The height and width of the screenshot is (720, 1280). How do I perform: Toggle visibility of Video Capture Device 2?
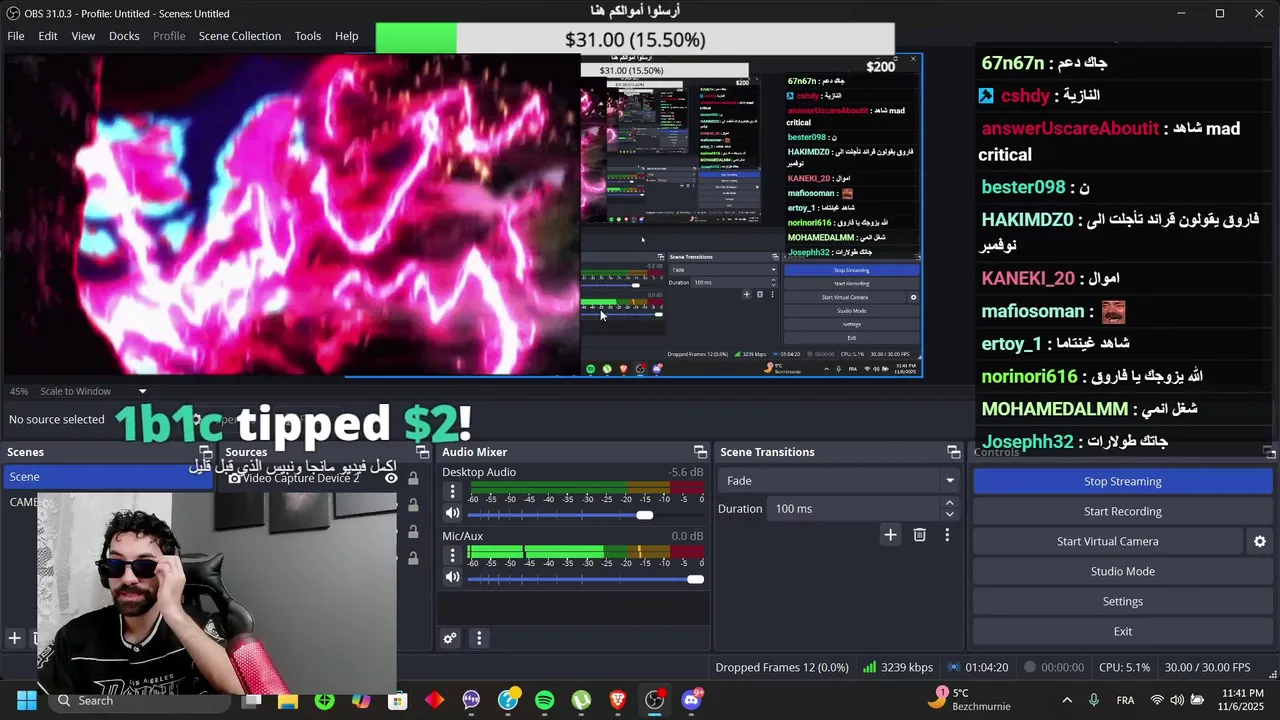[x=391, y=478]
